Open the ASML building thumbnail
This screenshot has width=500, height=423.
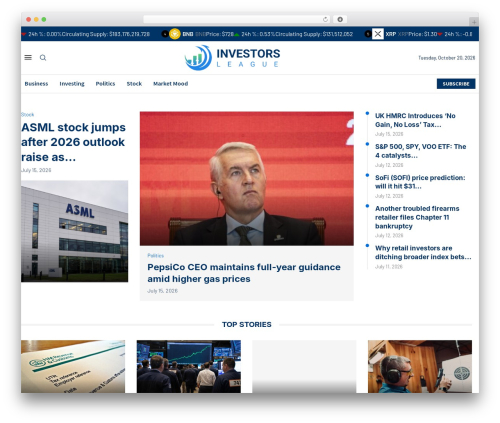pyautogui.click(x=74, y=231)
